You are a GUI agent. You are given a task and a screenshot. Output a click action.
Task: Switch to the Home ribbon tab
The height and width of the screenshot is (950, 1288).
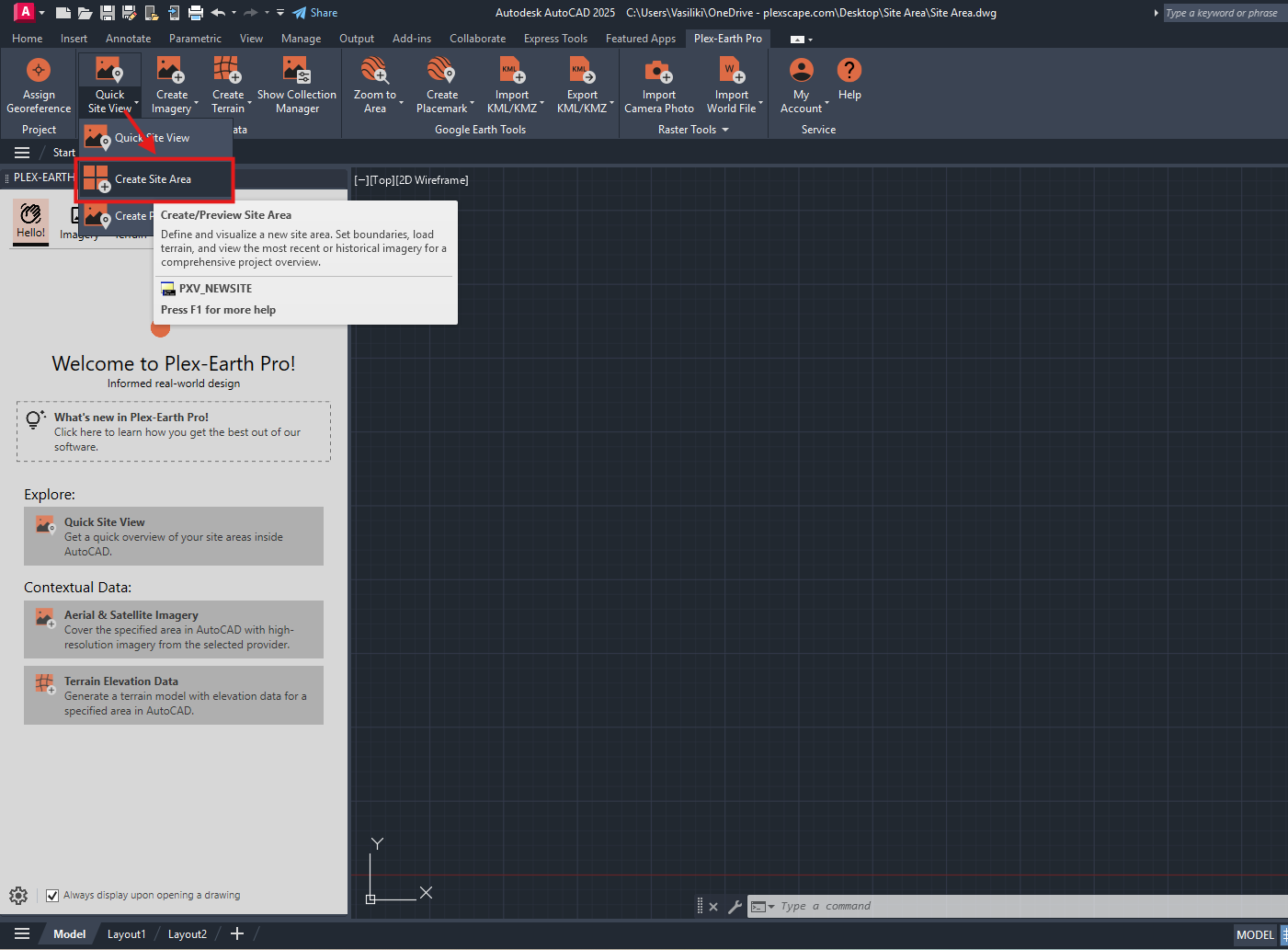(27, 39)
